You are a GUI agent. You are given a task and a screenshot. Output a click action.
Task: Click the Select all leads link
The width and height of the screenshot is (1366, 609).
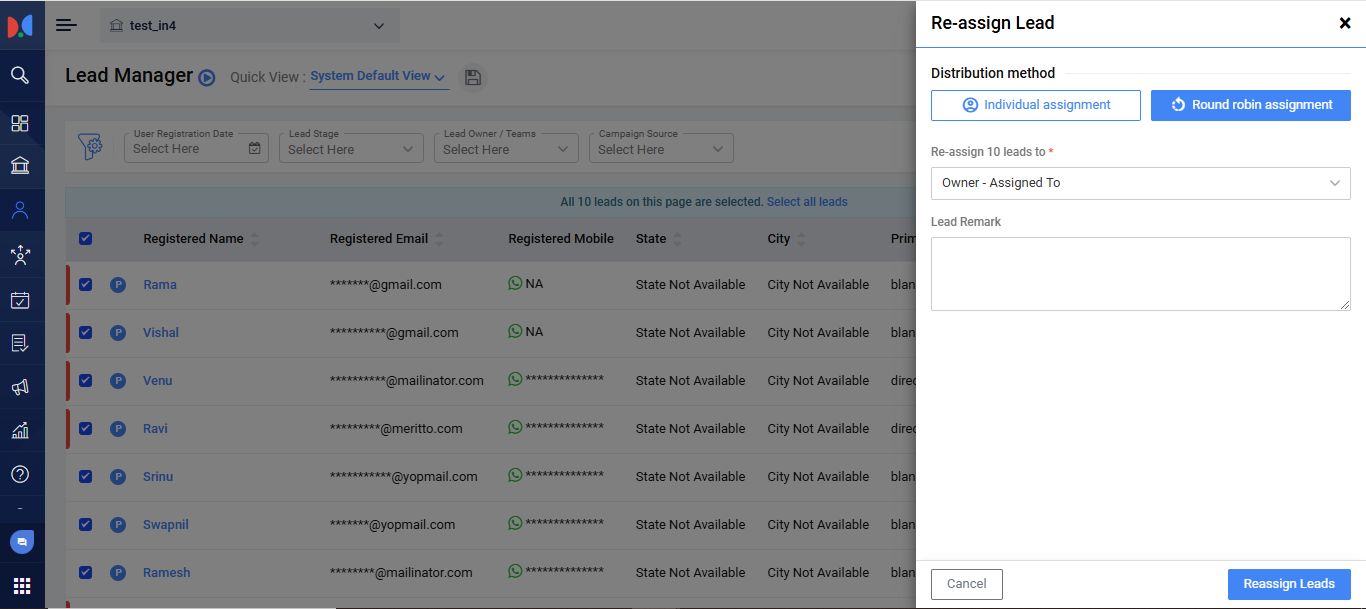click(807, 202)
